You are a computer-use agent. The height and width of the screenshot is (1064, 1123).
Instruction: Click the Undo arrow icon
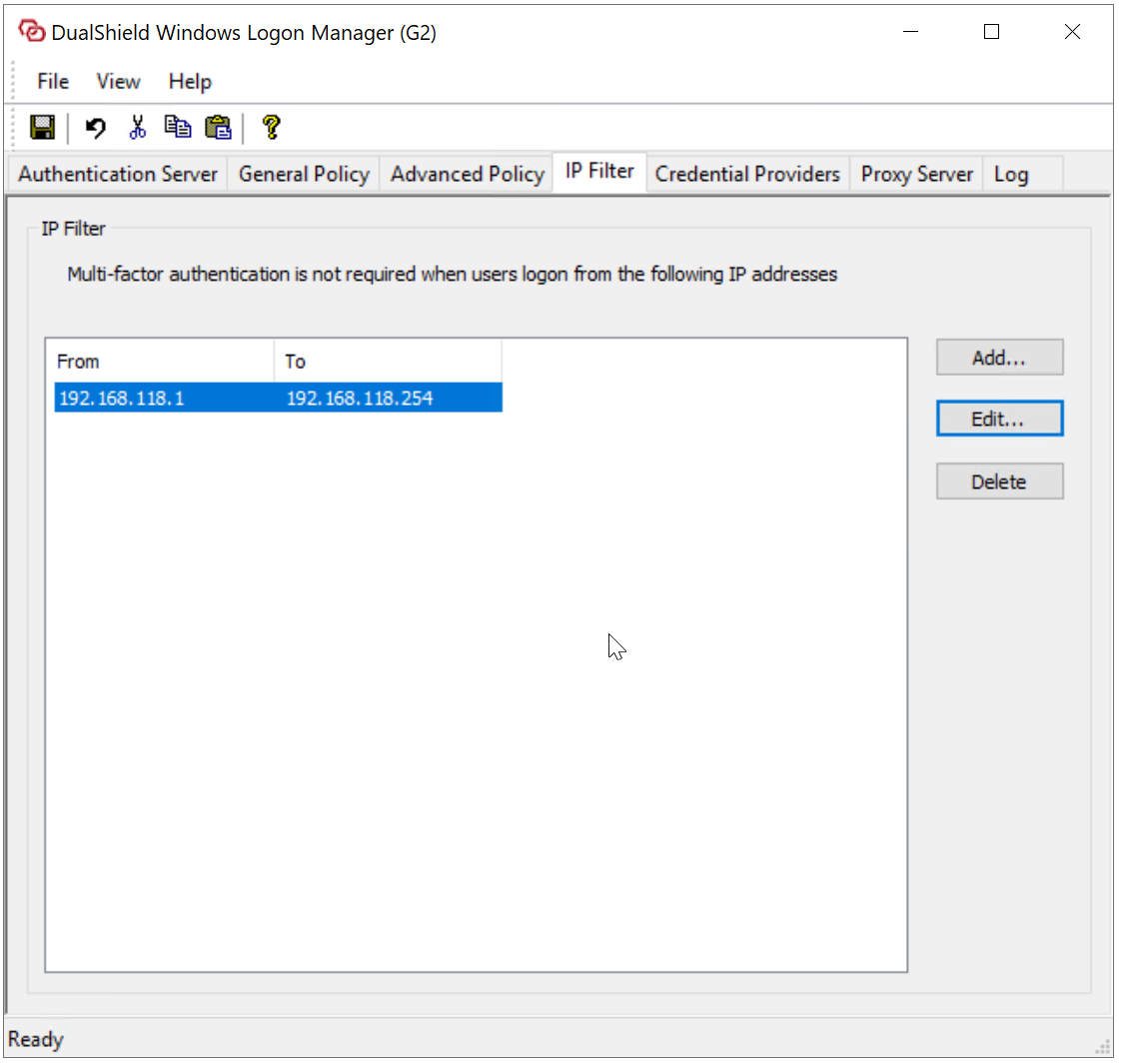coord(95,128)
